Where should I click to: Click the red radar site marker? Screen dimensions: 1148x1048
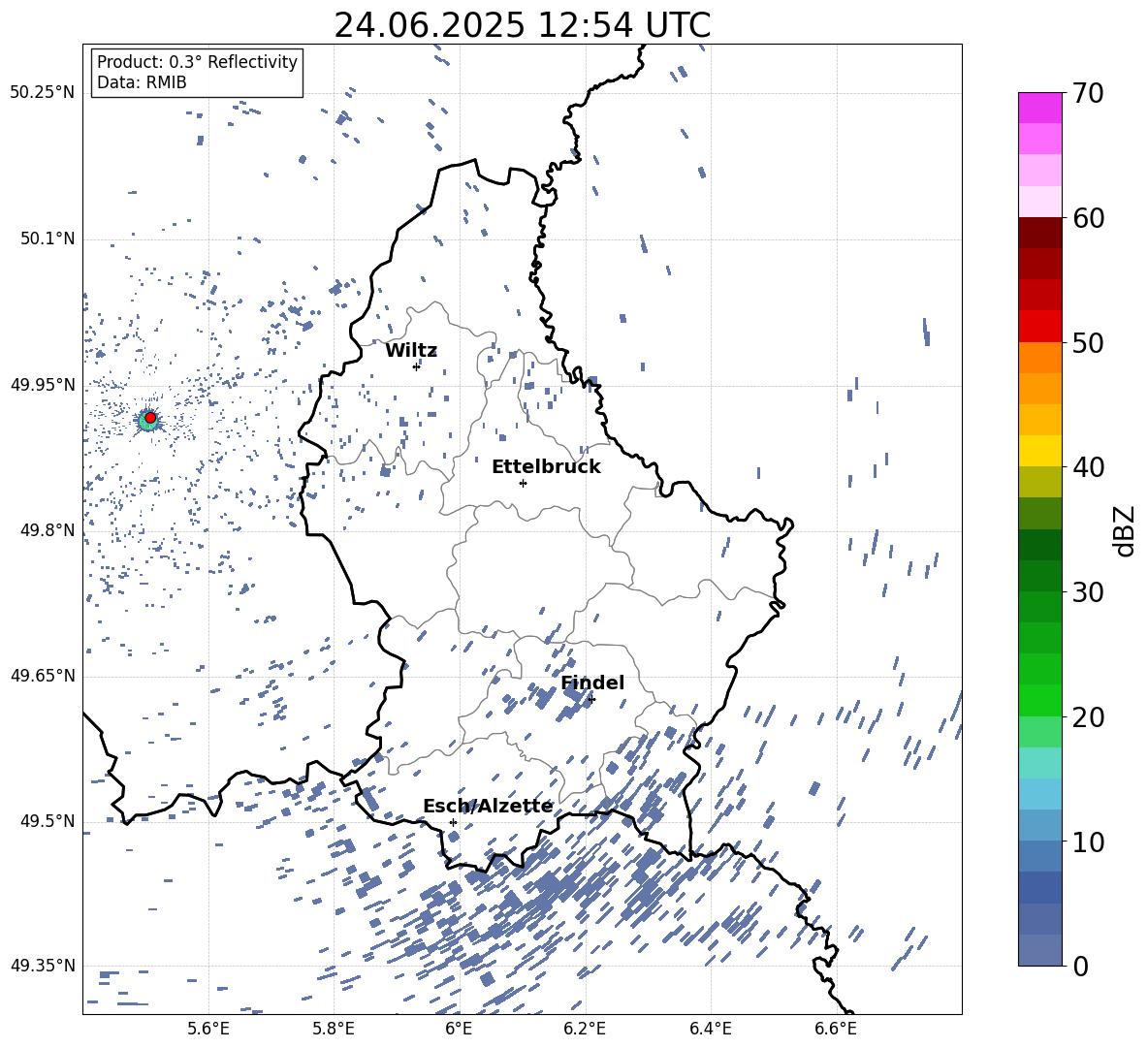point(150,418)
